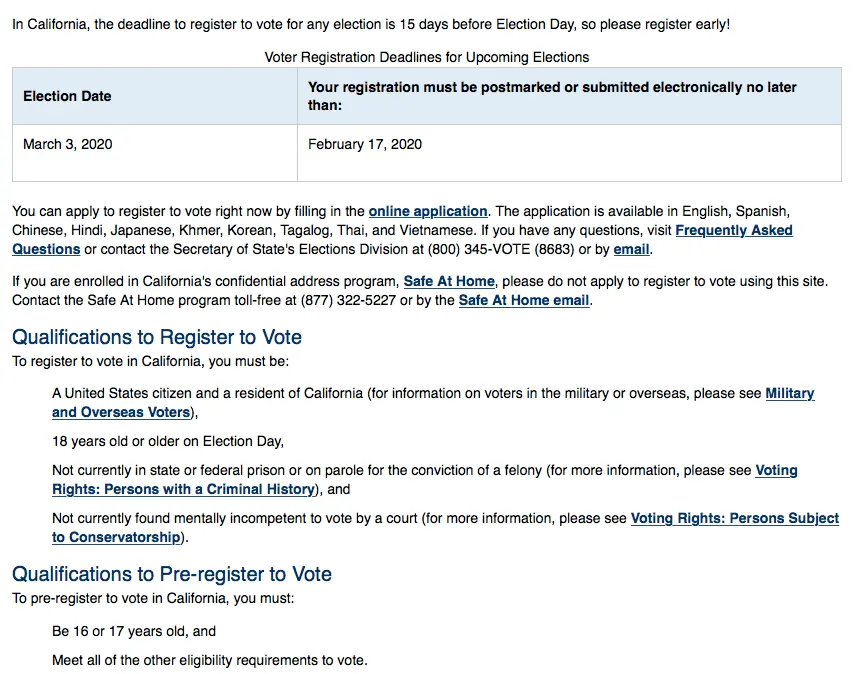Click the Qualifications to Pre-register to Vote heading
This screenshot has width=856, height=674.
point(172,574)
